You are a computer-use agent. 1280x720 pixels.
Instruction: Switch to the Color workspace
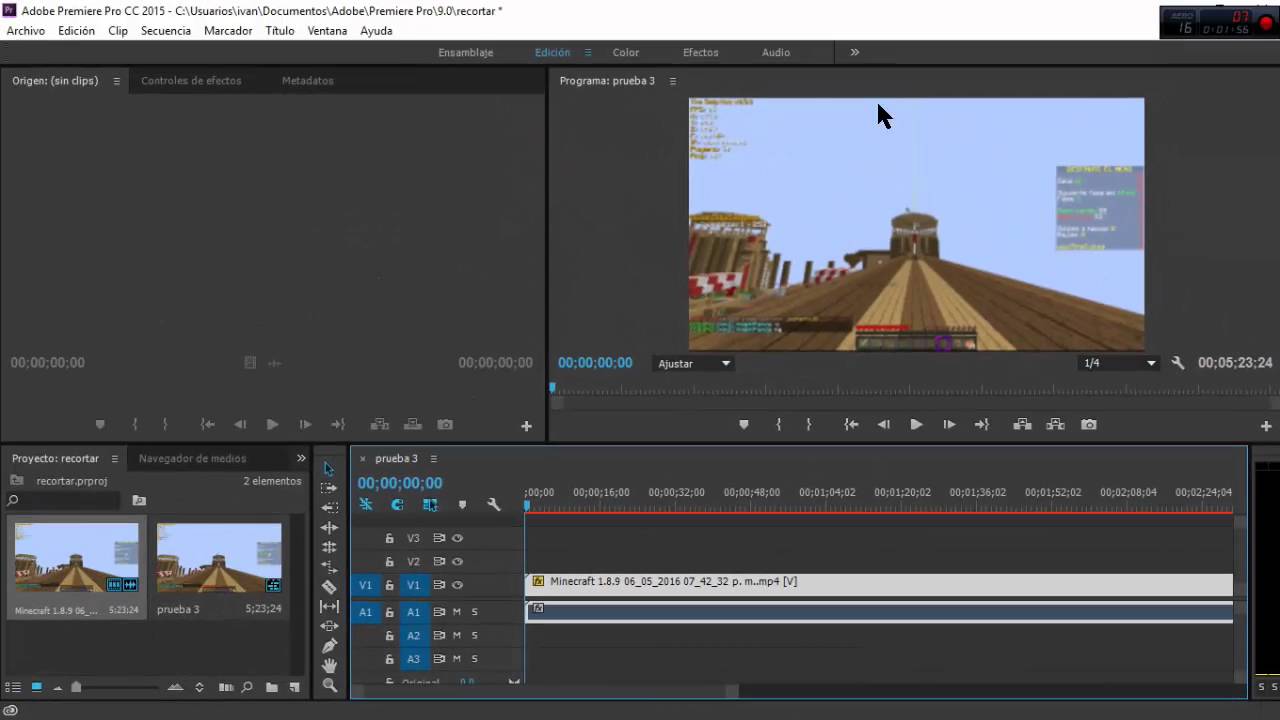[625, 52]
